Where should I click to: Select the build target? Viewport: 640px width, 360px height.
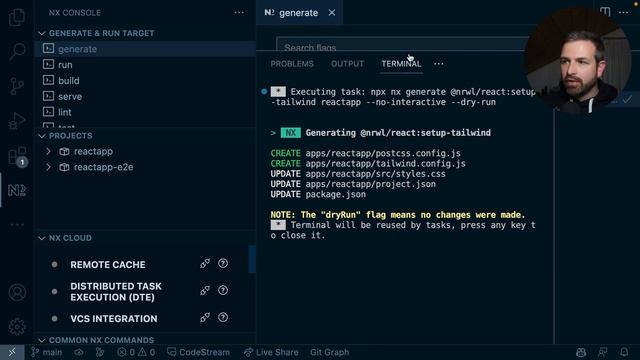[x=145, y=81]
